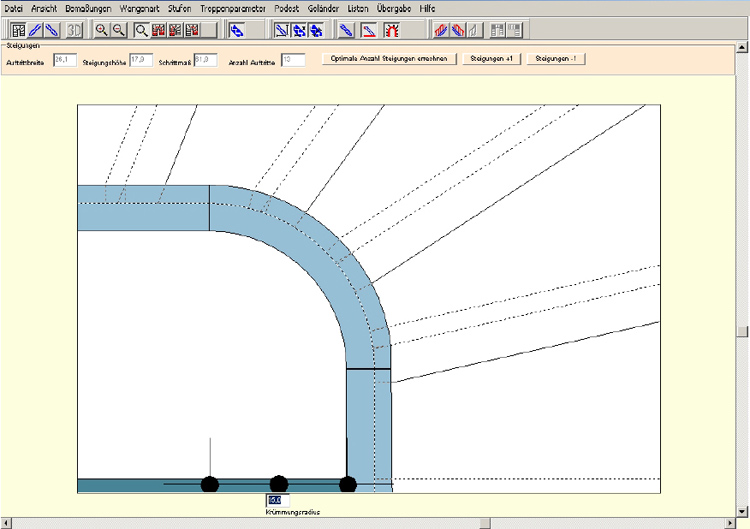Viewport: 750px width, 529px height.
Task: Click the standalone blue arrows icon
Action: [238, 30]
